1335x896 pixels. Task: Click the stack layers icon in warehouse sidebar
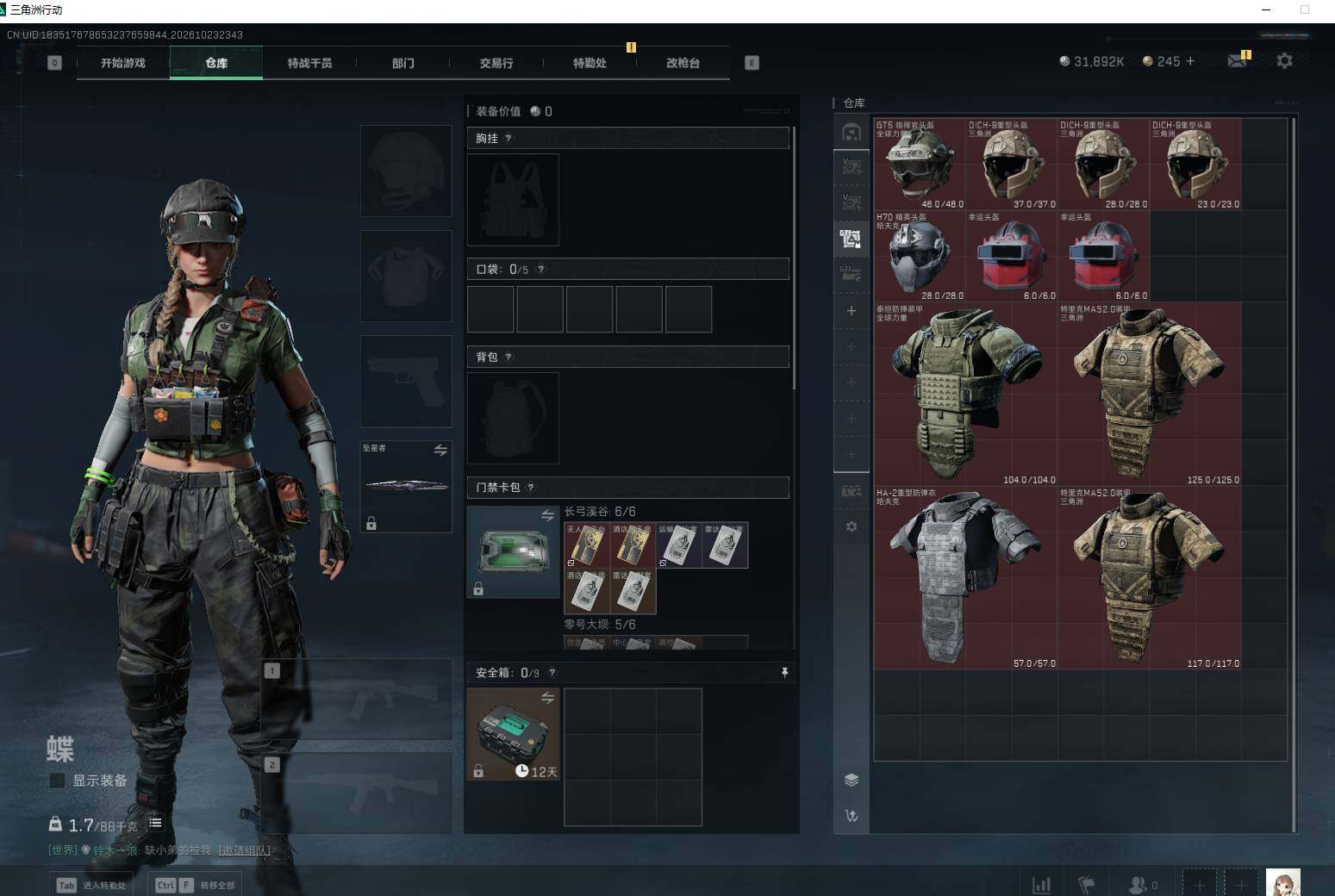(x=852, y=780)
